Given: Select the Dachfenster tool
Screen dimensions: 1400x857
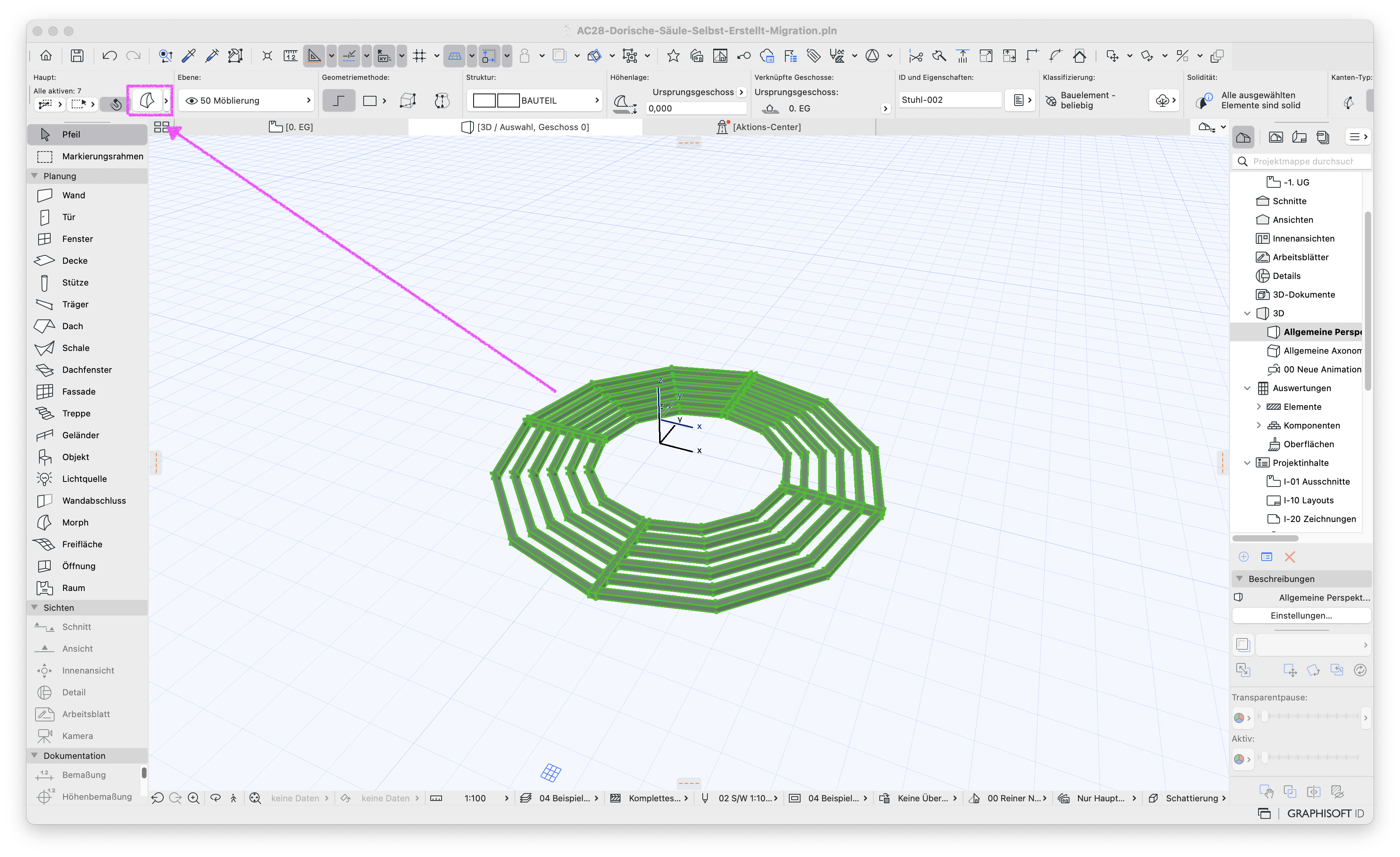Looking at the screenshot, I should point(87,370).
